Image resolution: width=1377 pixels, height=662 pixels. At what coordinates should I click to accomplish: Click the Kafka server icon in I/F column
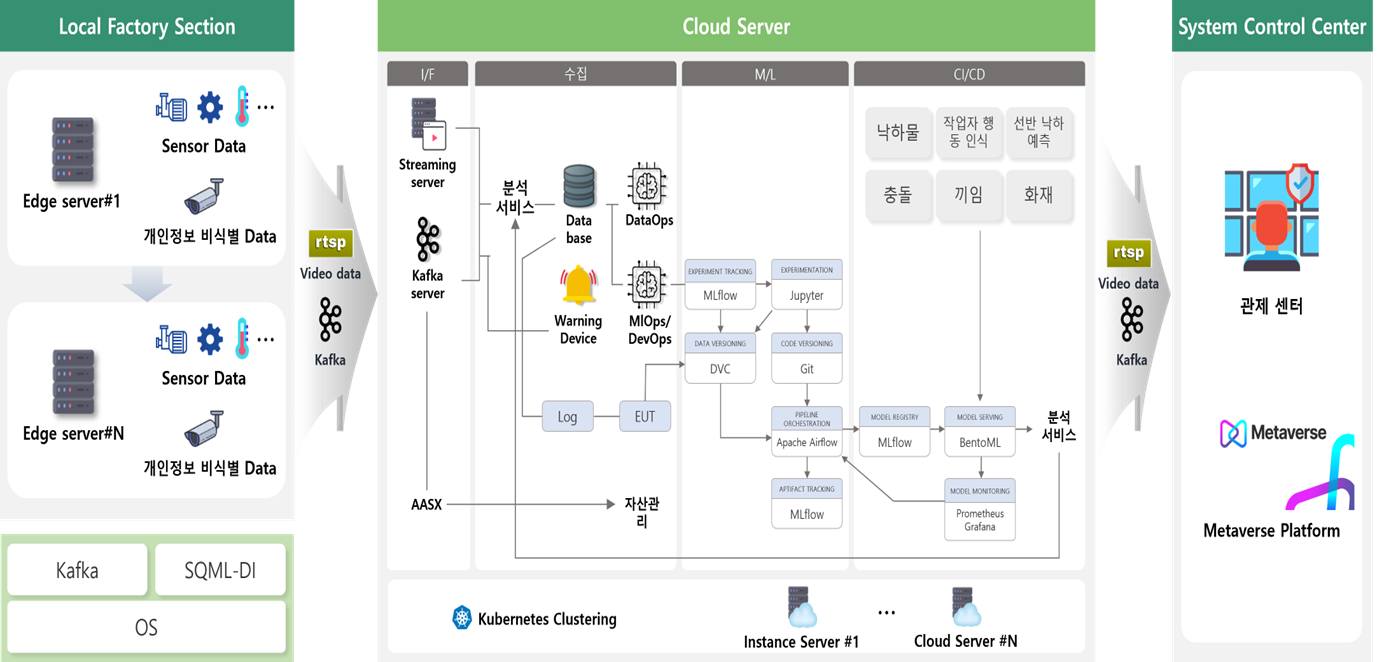pos(428,240)
